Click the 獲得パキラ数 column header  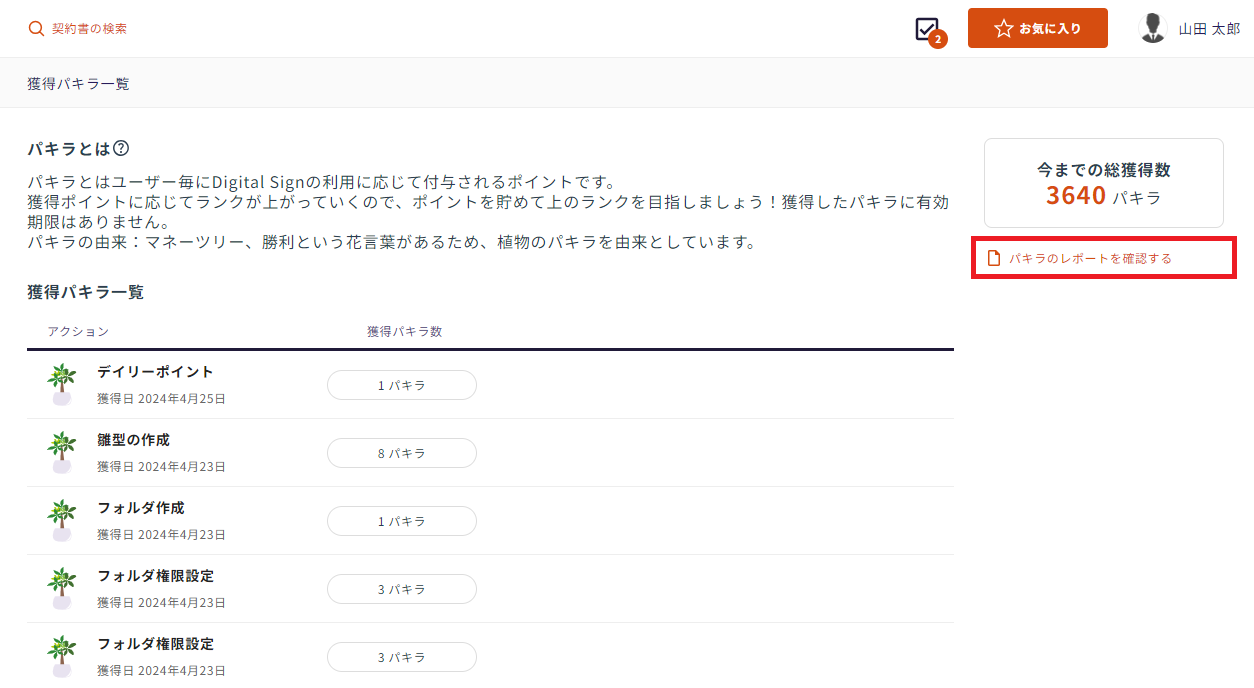pos(404,331)
